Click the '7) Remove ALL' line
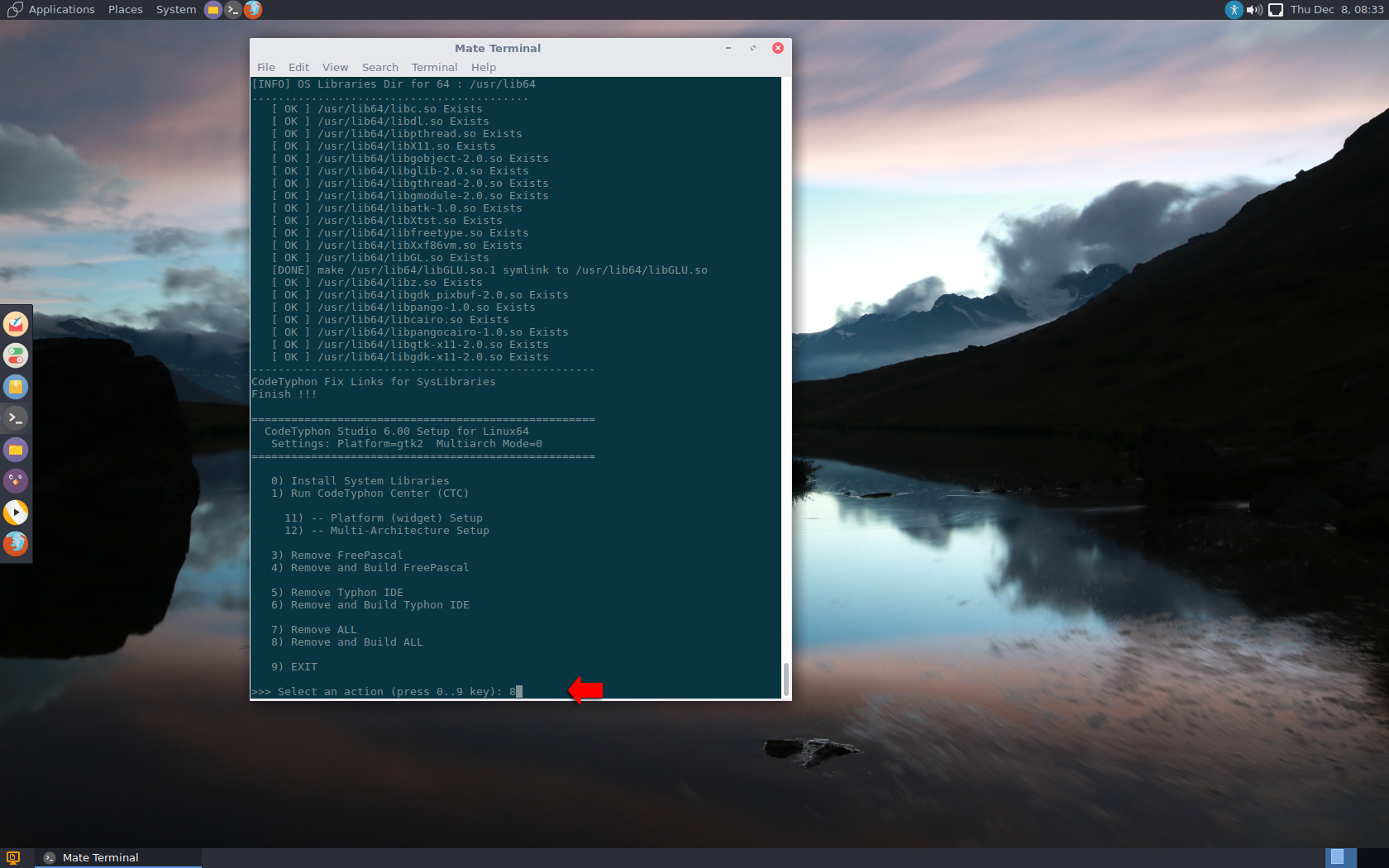This screenshot has width=1389, height=868. (x=314, y=630)
